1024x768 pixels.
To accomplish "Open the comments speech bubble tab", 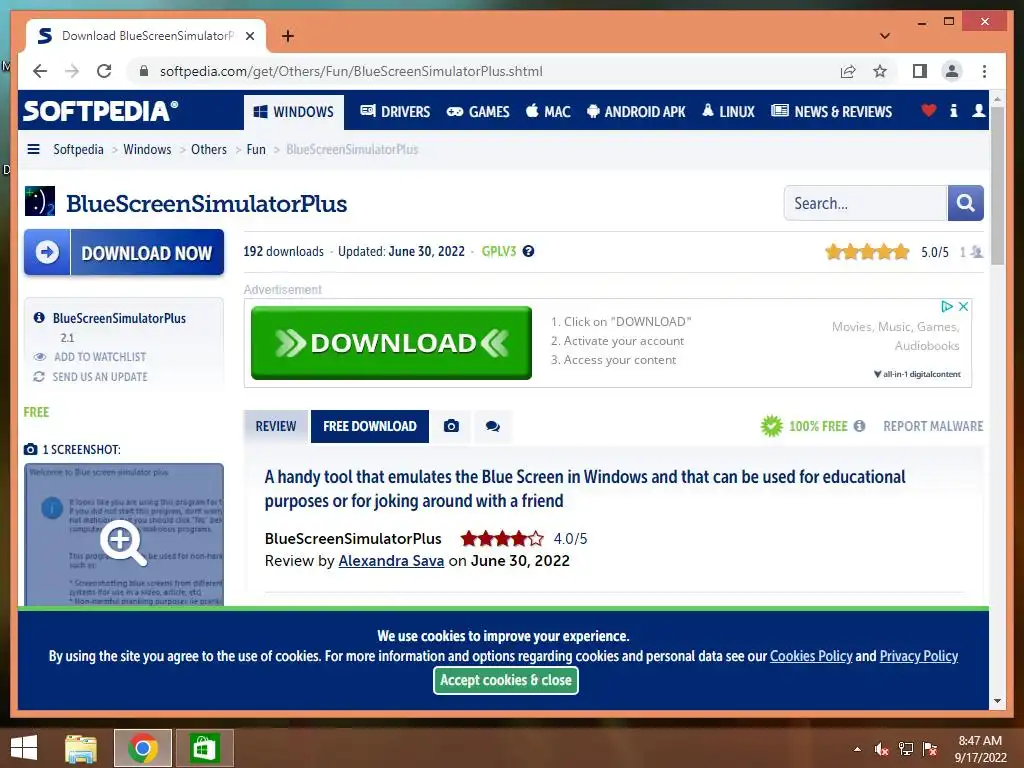I will pyautogui.click(x=493, y=426).
